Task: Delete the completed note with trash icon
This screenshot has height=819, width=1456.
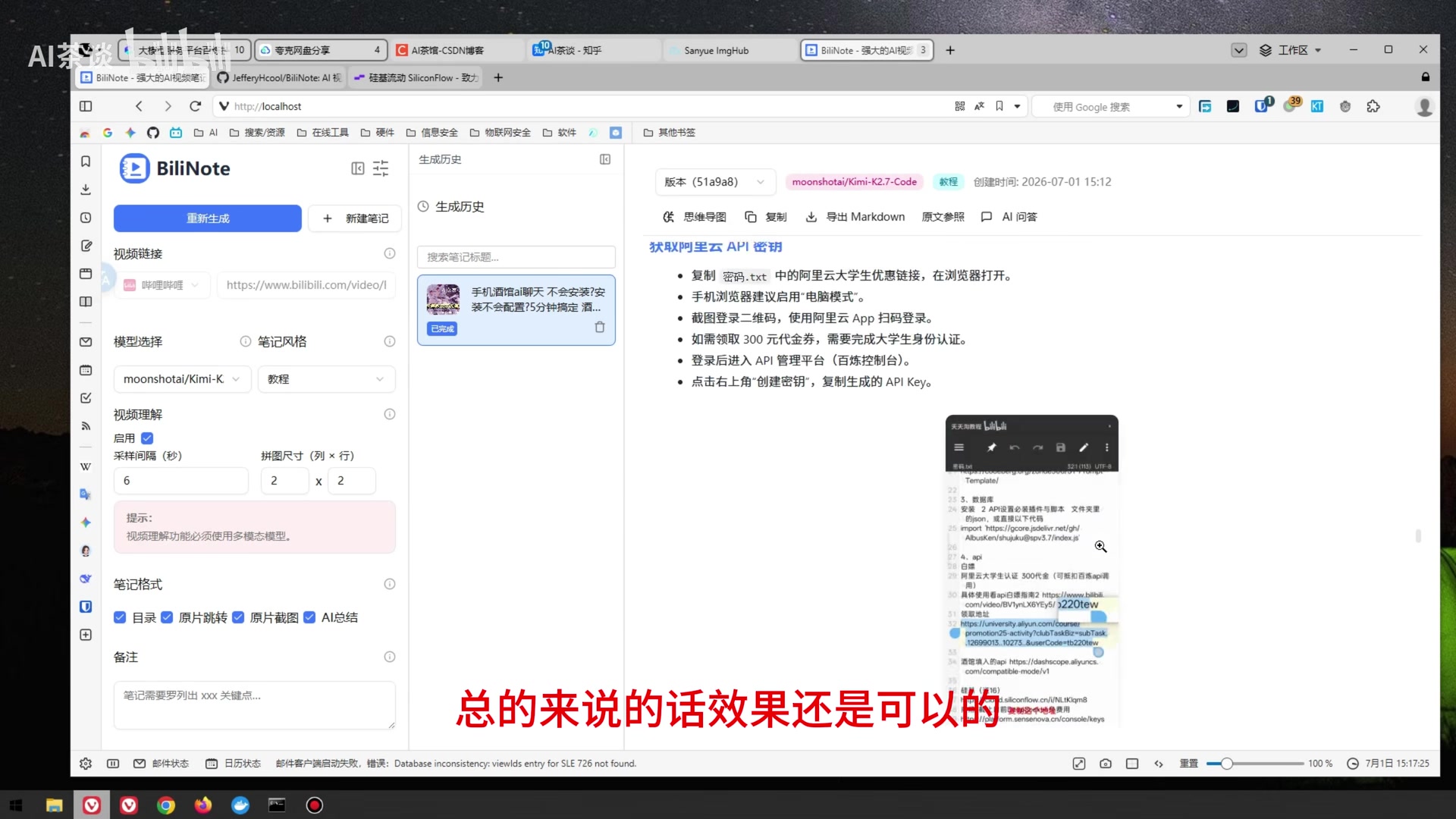Action: pyautogui.click(x=600, y=327)
